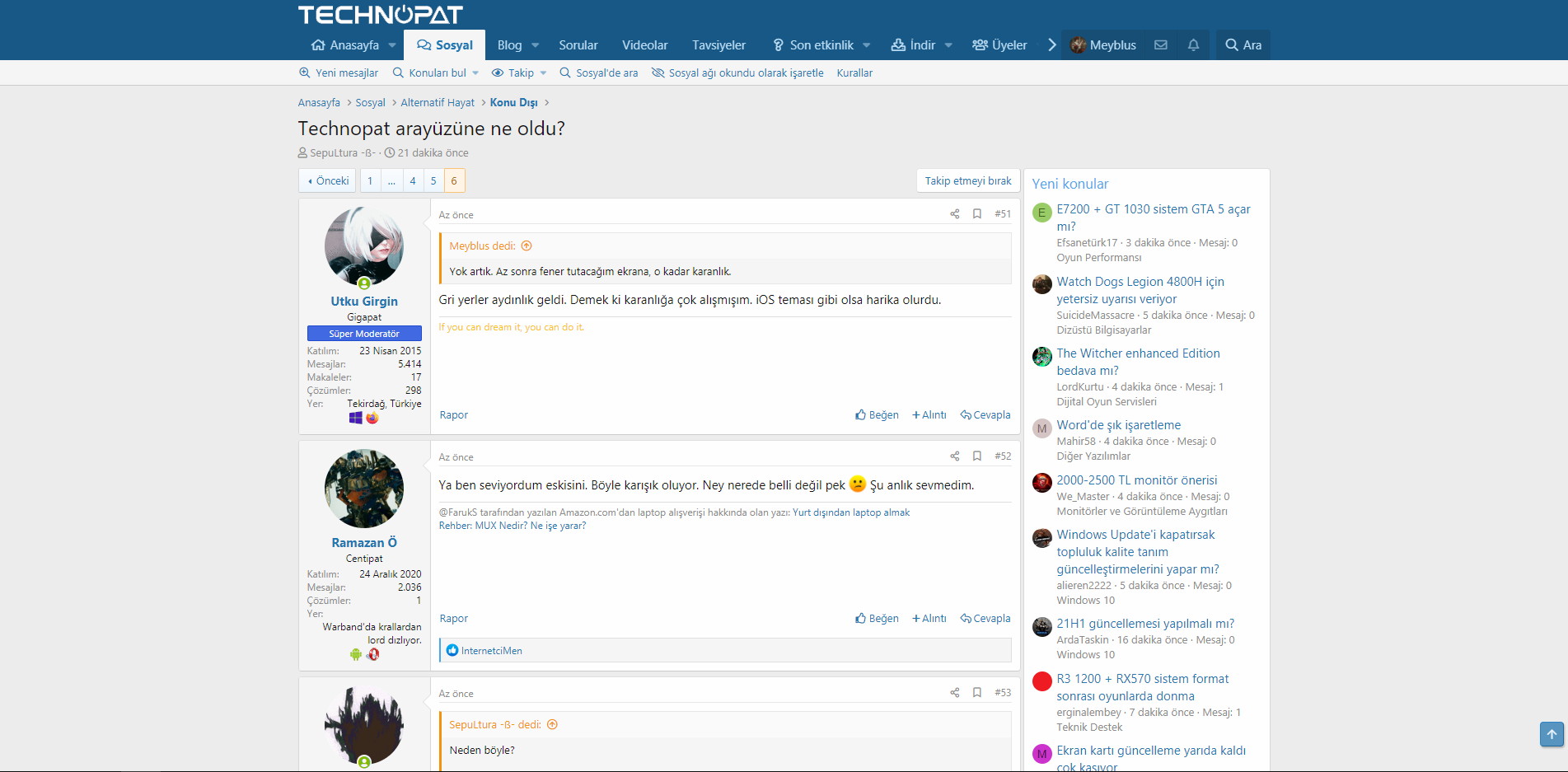Go to the Önceki page
This screenshot has height=772, width=1568.
(328, 180)
